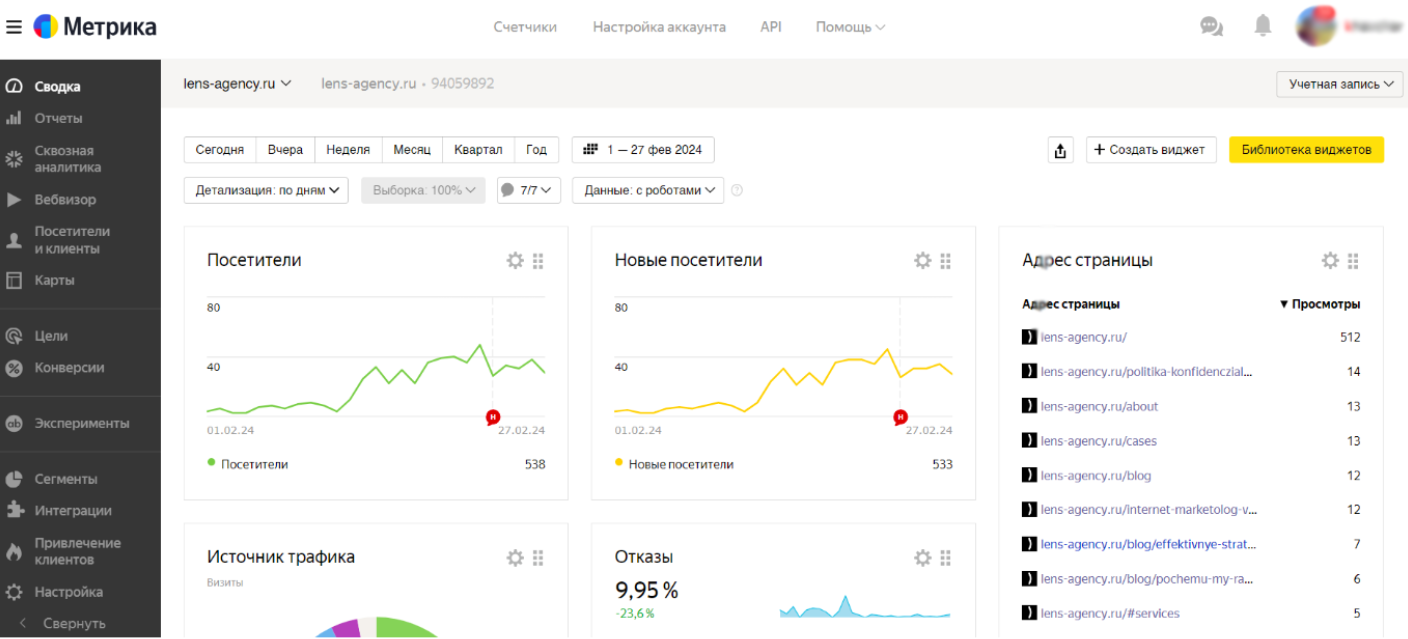Open the hamburger main menu
1408x639 pixels.
click(14, 27)
